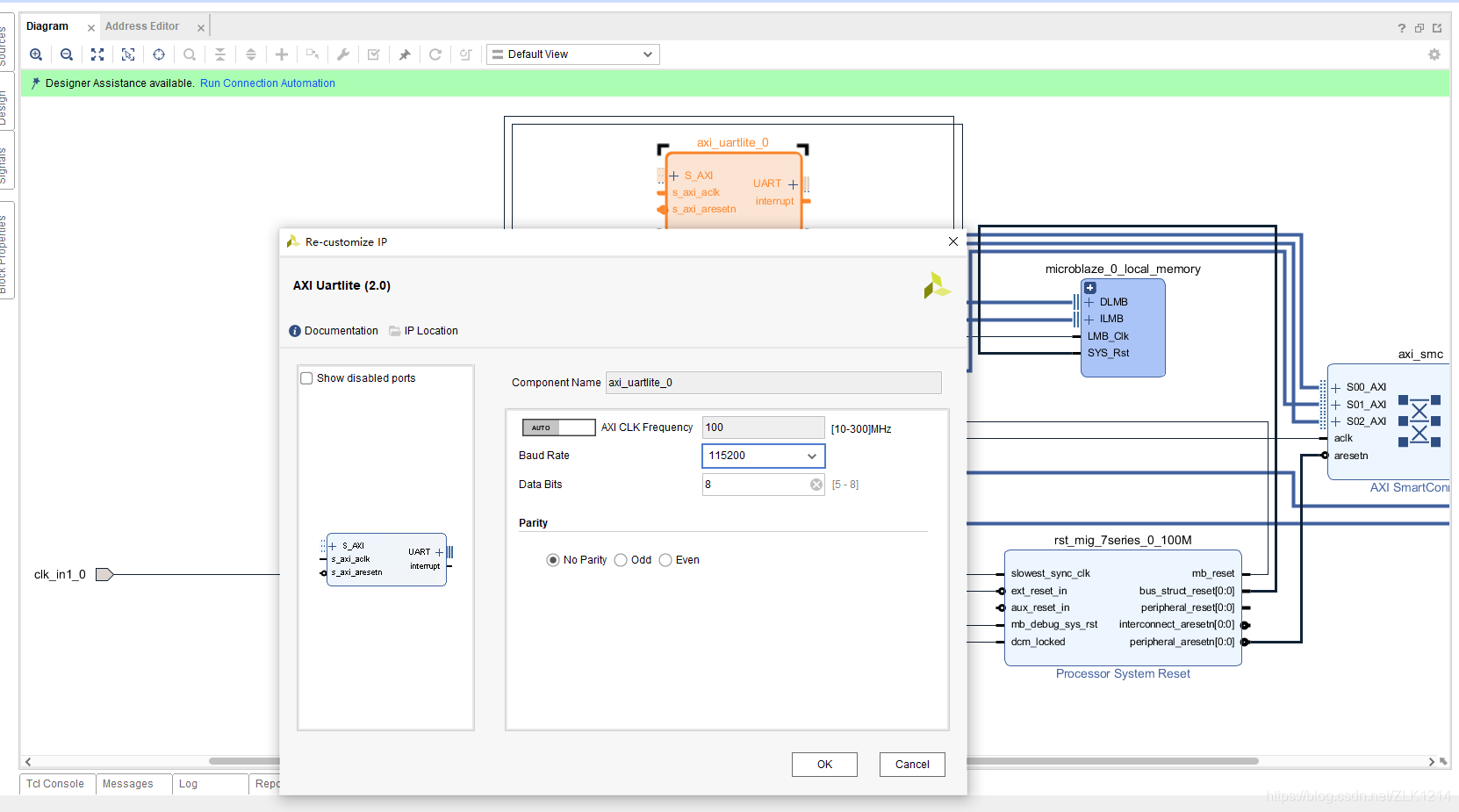
Task: Click the AXI CLK Frequency value field
Action: pos(764,428)
